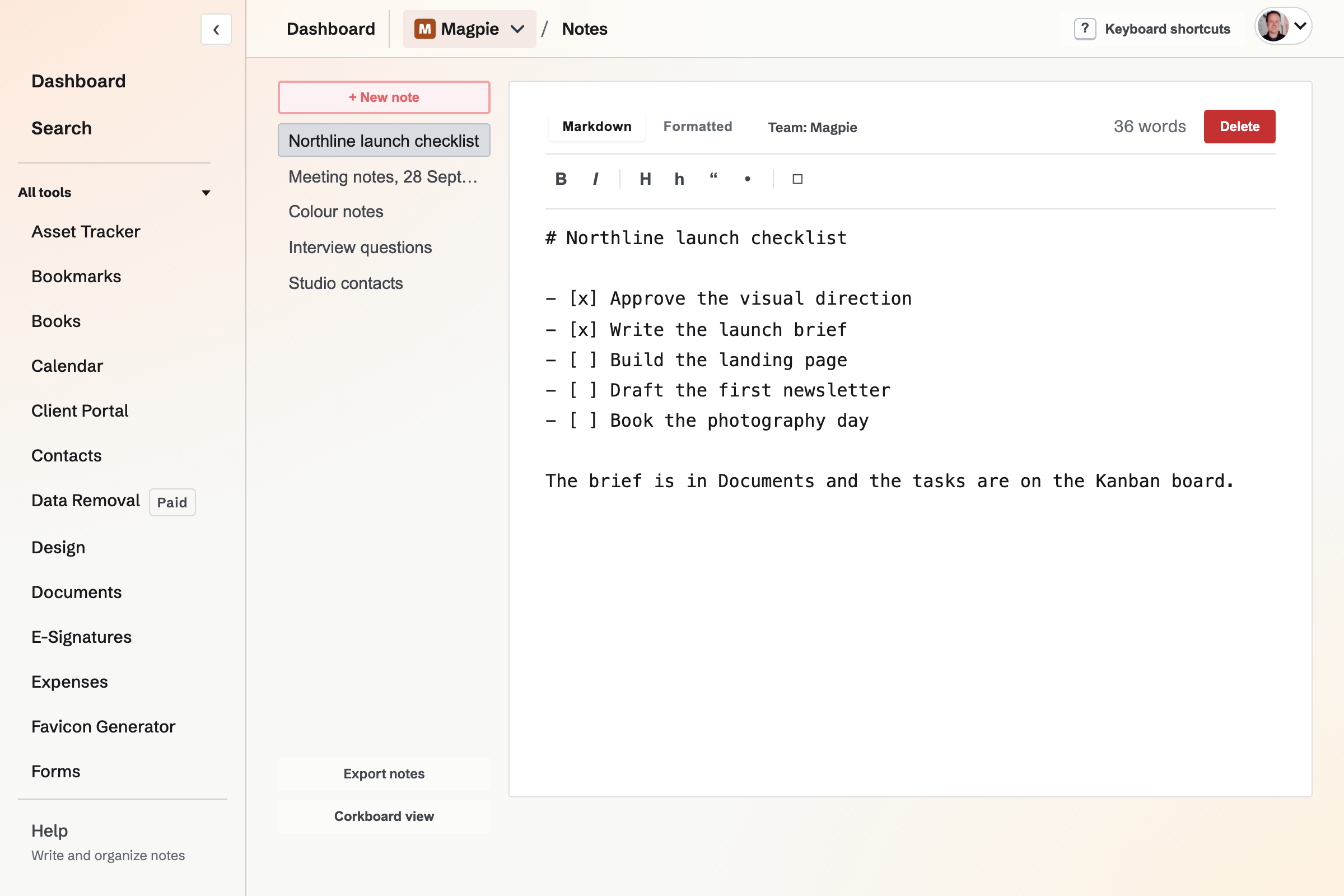Open Bookmarks tool
1344x896 pixels.
pos(76,276)
